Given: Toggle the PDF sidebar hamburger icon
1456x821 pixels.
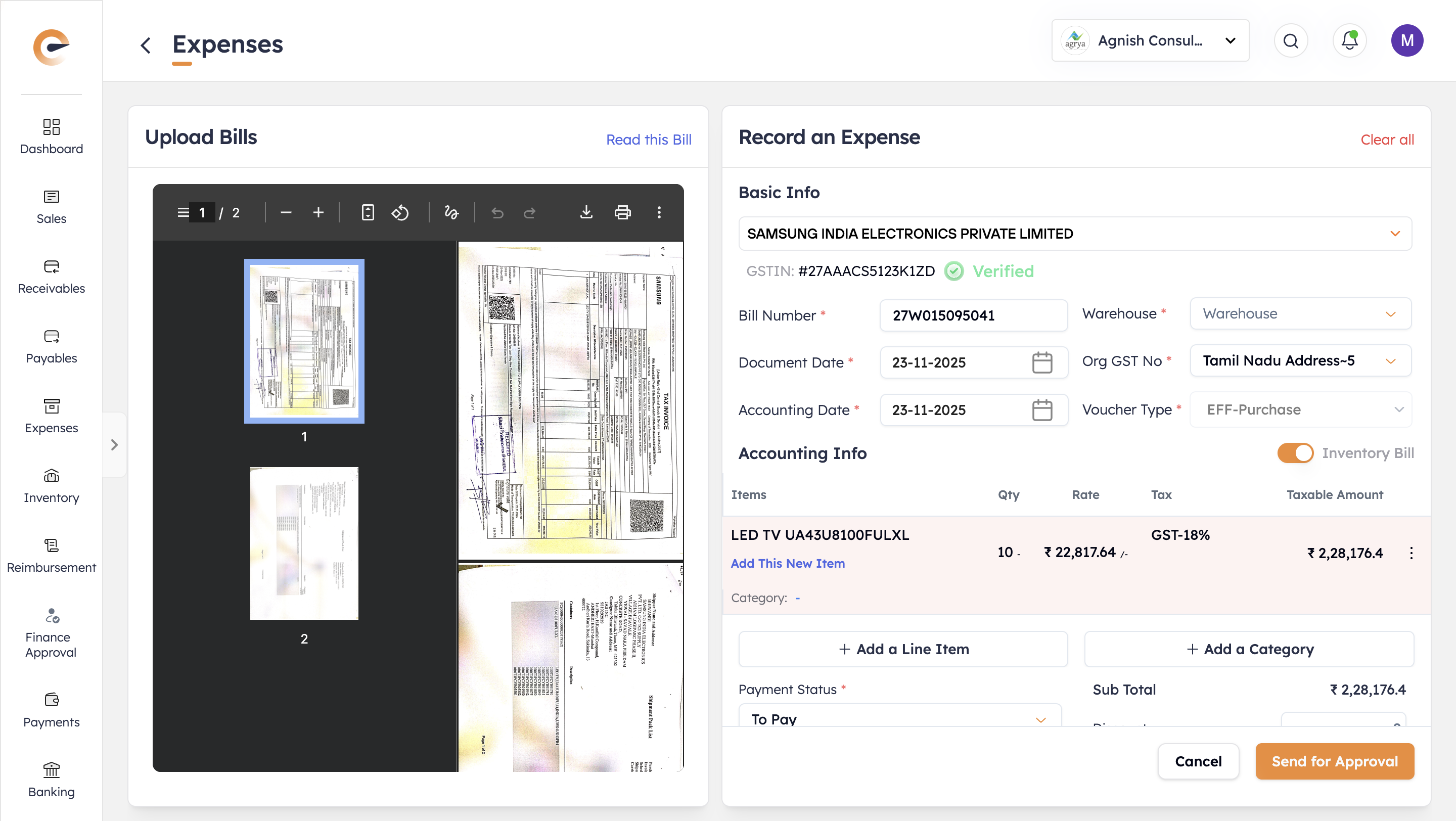Looking at the screenshot, I should point(183,212).
